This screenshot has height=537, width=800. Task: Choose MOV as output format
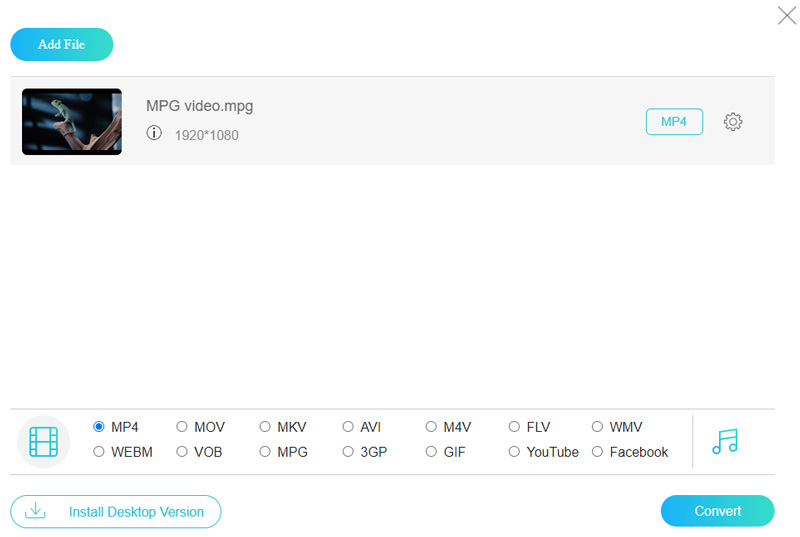(x=182, y=427)
